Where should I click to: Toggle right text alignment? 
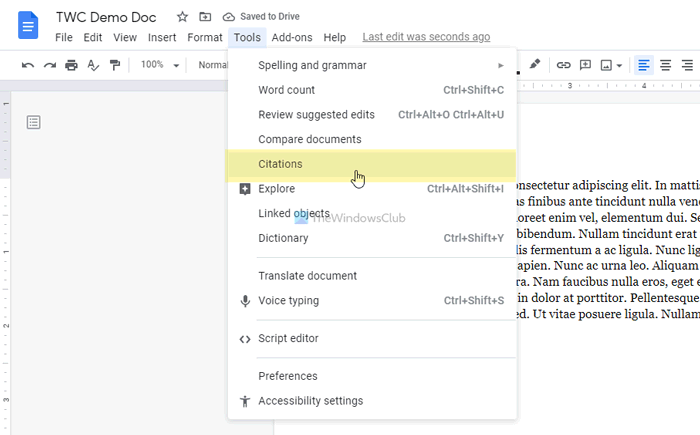[687, 65]
